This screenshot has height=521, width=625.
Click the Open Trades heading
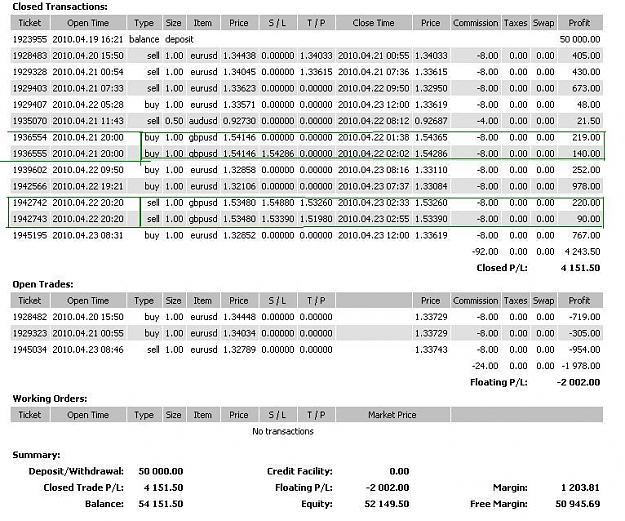[43, 284]
